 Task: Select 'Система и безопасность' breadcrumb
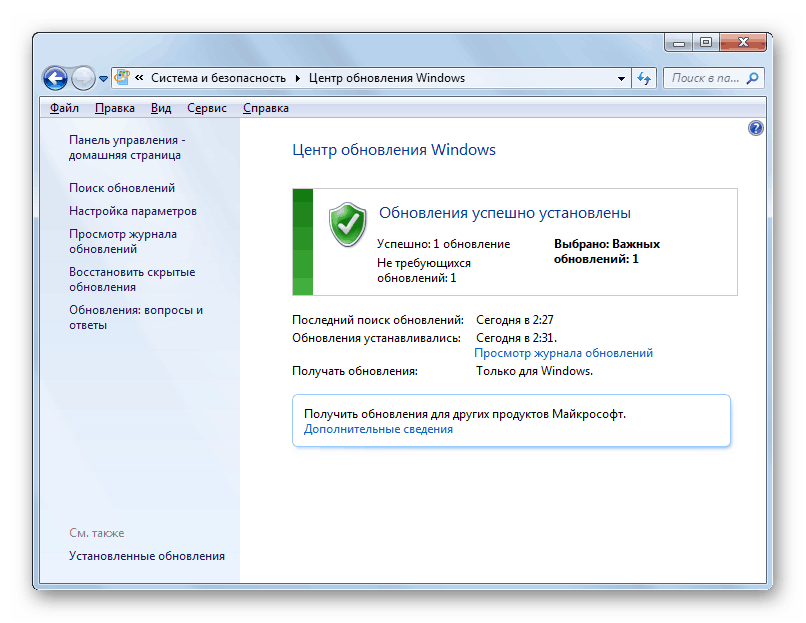(x=218, y=78)
